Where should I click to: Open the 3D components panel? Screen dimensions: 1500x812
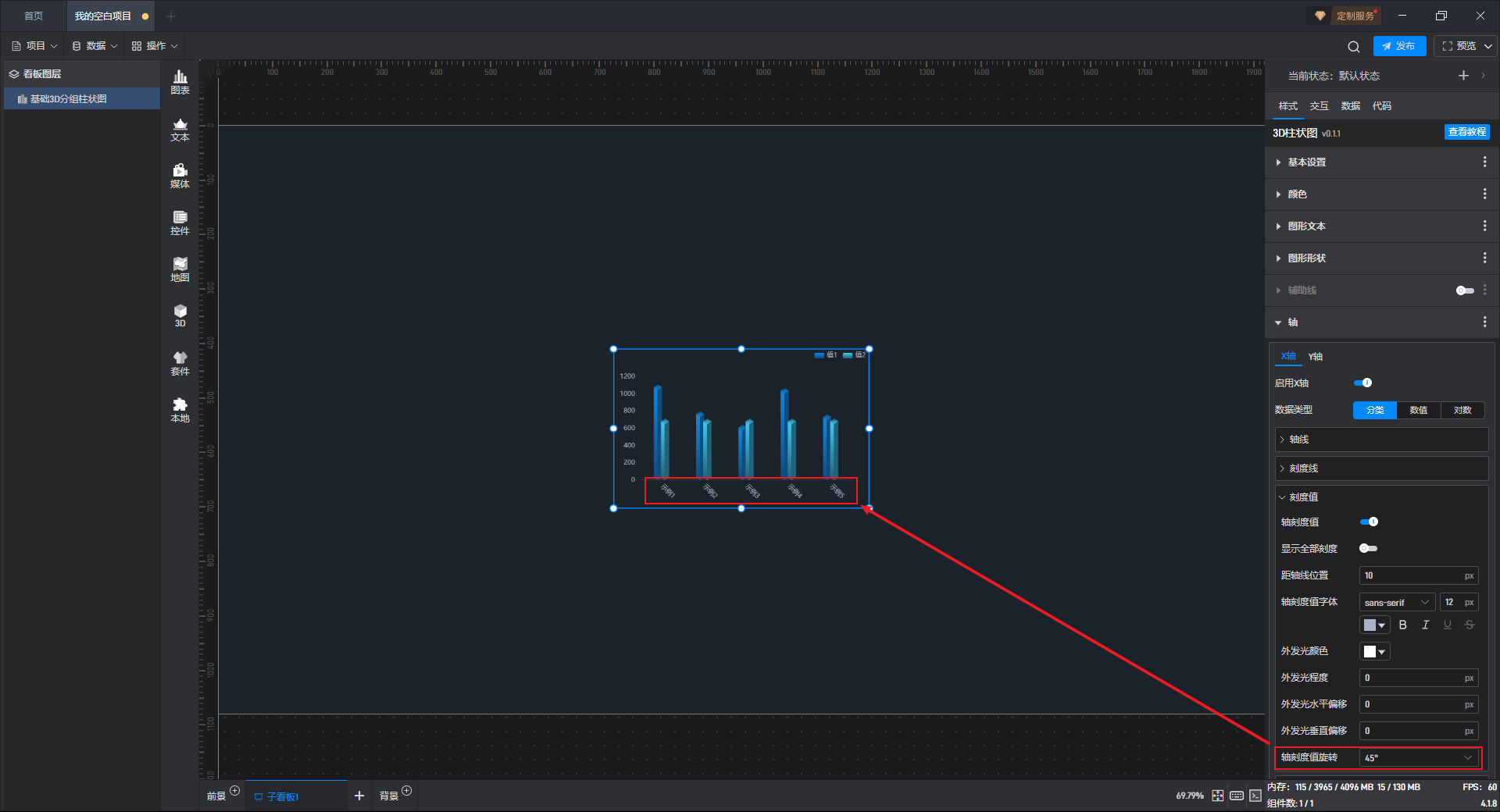180,316
